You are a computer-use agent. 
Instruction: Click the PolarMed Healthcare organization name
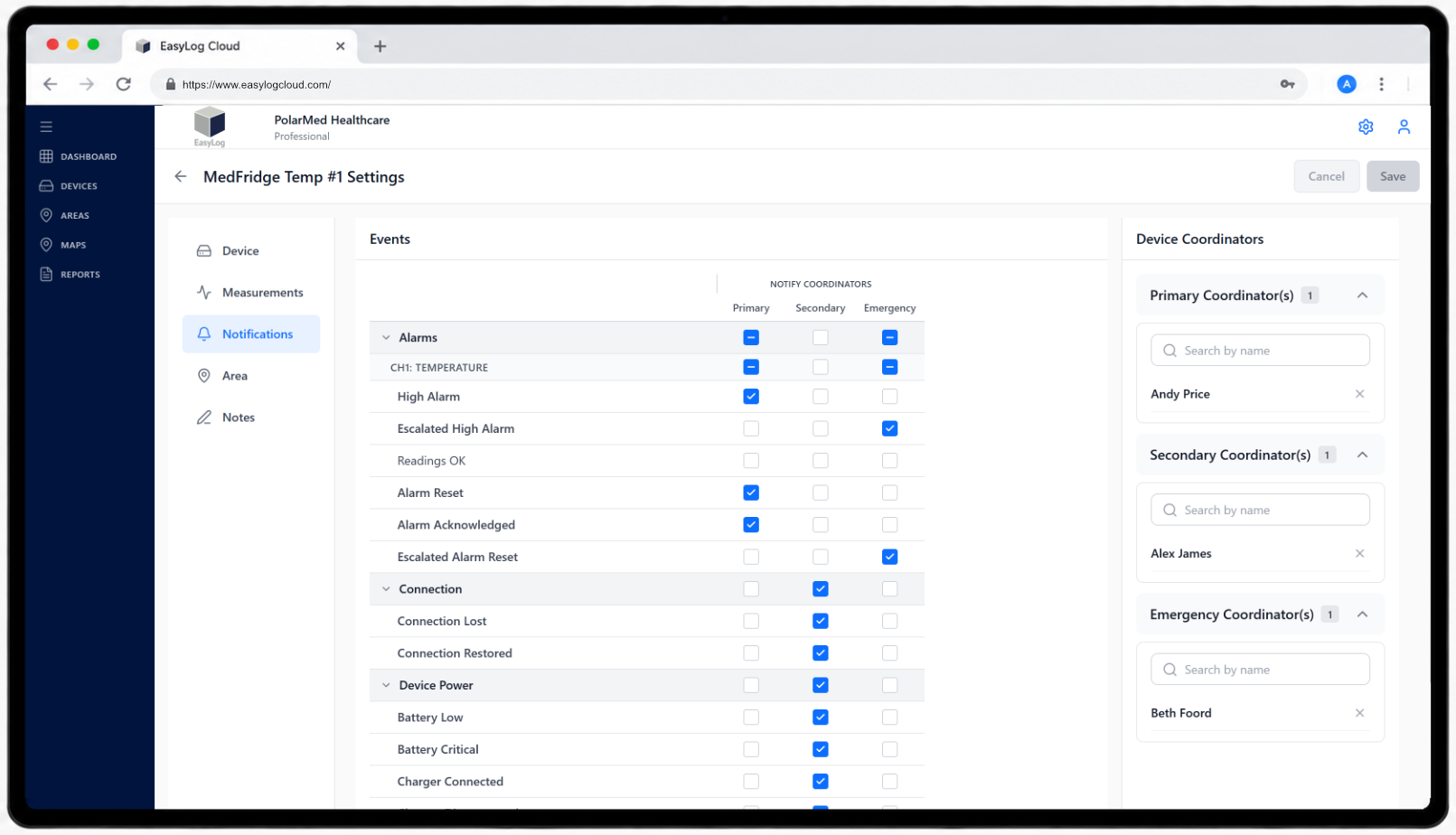[x=332, y=120]
